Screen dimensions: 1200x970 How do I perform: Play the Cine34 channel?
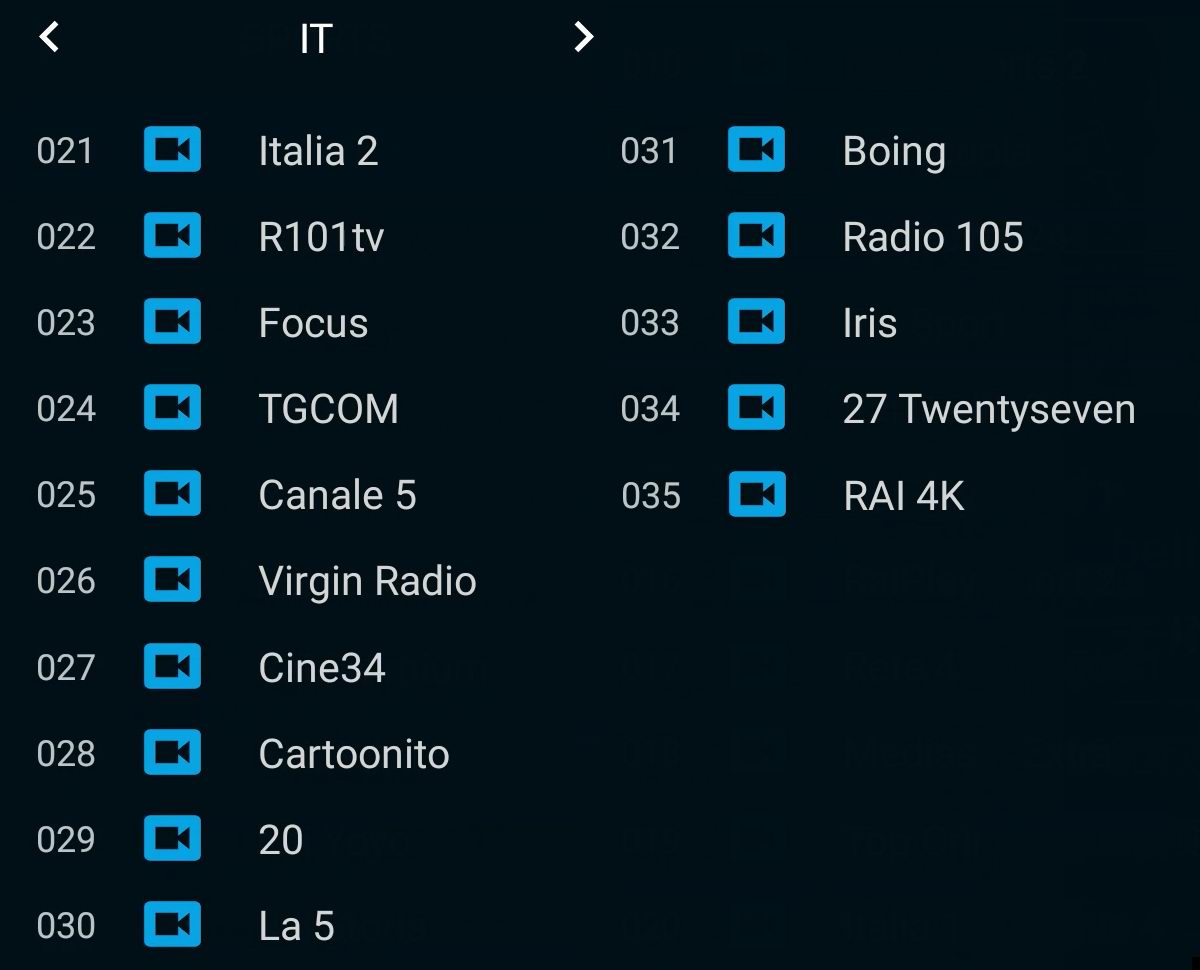click(x=321, y=668)
